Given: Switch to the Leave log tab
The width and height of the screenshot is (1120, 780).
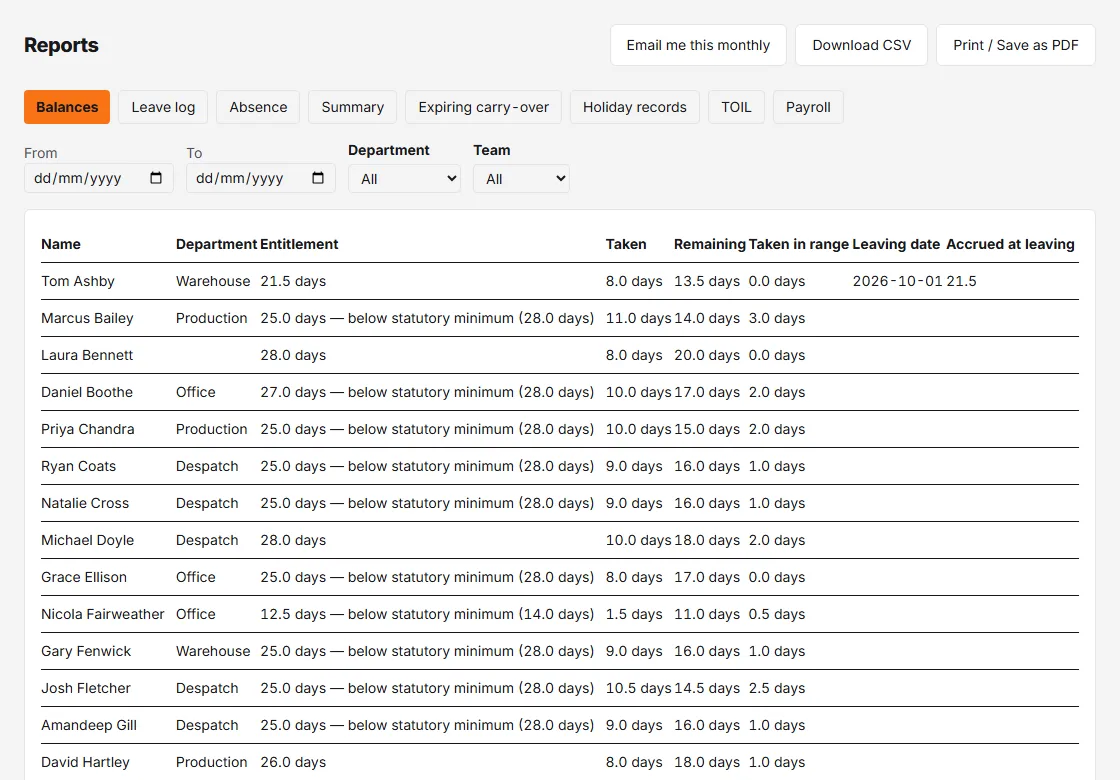Looking at the screenshot, I should coord(163,107).
